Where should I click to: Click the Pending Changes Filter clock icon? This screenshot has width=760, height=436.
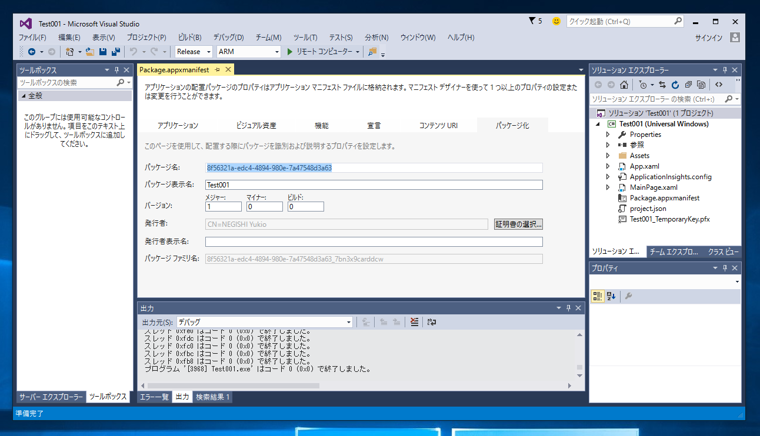[x=643, y=85]
